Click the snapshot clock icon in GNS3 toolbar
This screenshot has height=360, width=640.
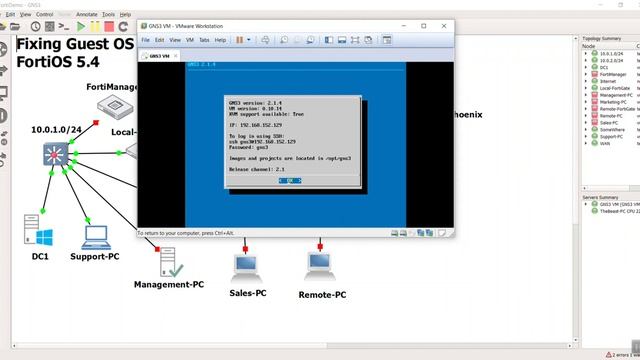[36, 27]
